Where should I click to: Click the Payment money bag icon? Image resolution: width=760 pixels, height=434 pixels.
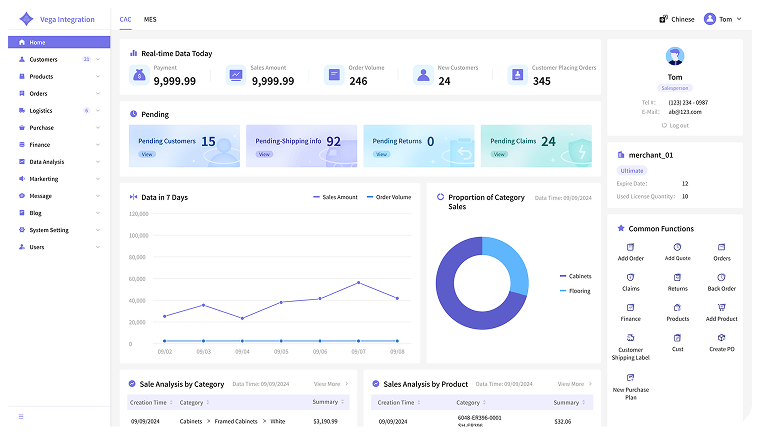(x=140, y=75)
